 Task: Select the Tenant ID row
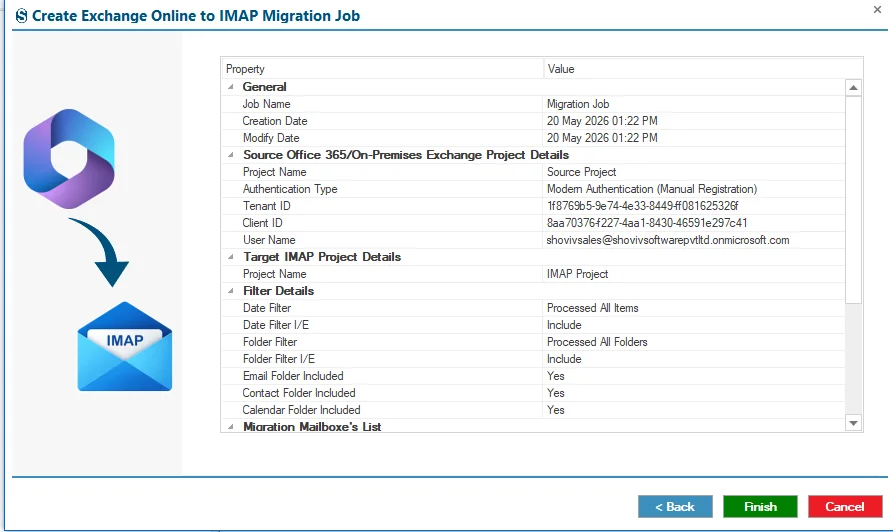click(x=533, y=206)
